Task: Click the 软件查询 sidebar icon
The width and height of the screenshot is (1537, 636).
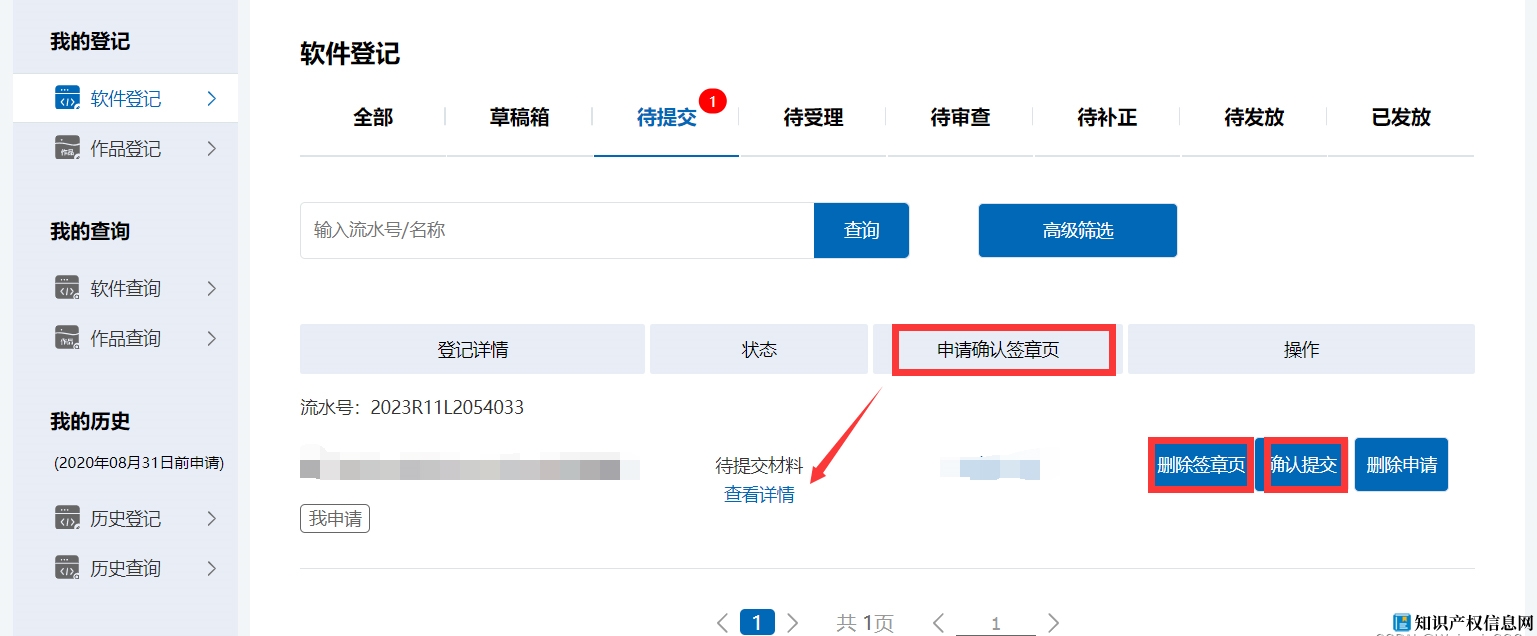Action: (67, 288)
